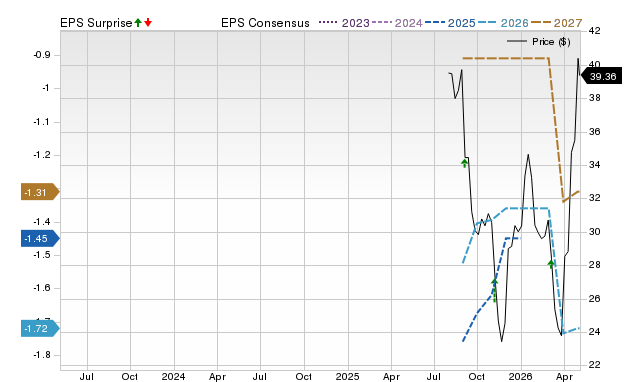The height and width of the screenshot is (382, 640).
Task: Click the -1.2 EPS axis label
Action: [x=42, y=155]
